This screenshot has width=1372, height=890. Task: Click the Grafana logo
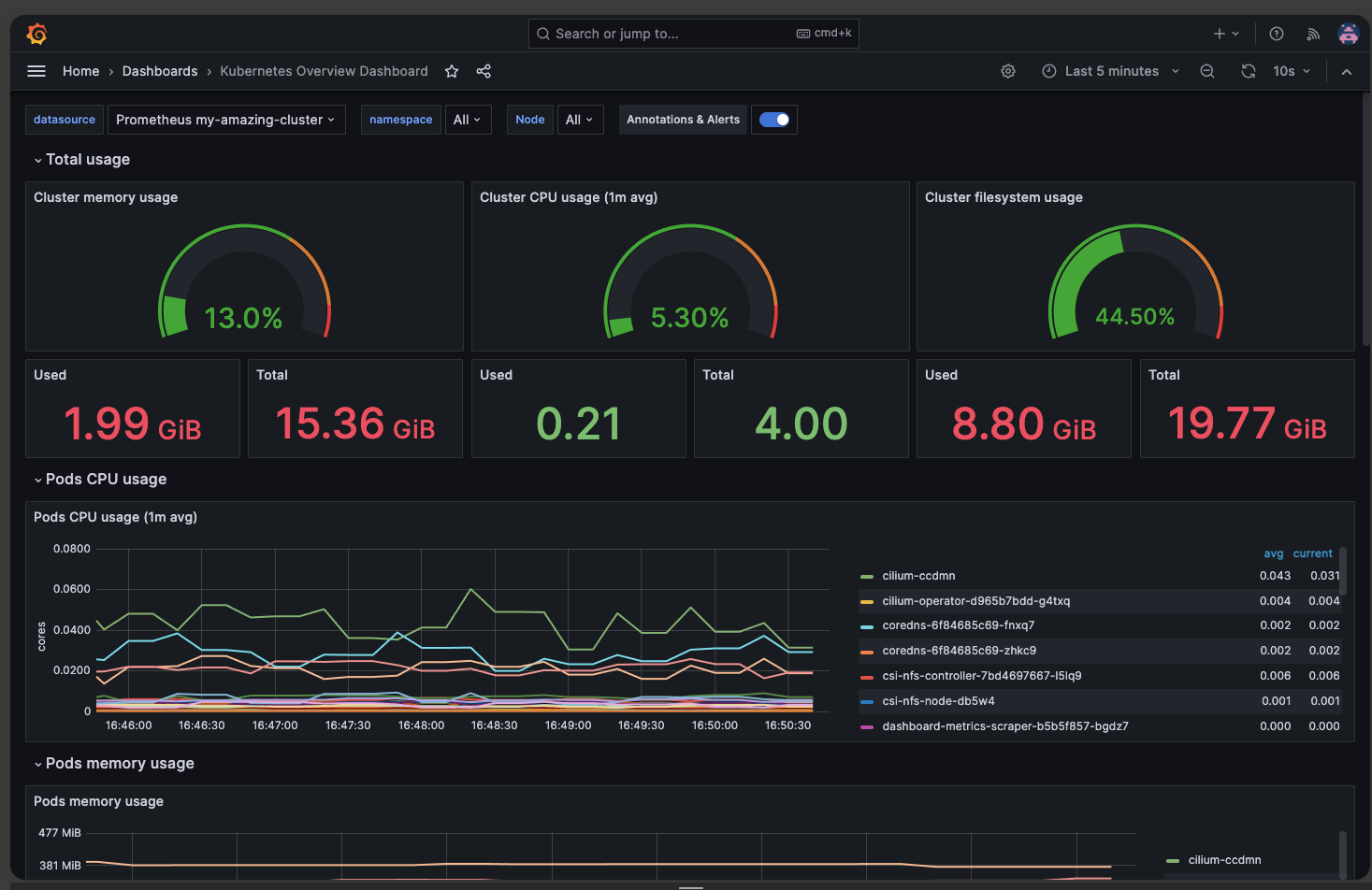coord(36,33)
